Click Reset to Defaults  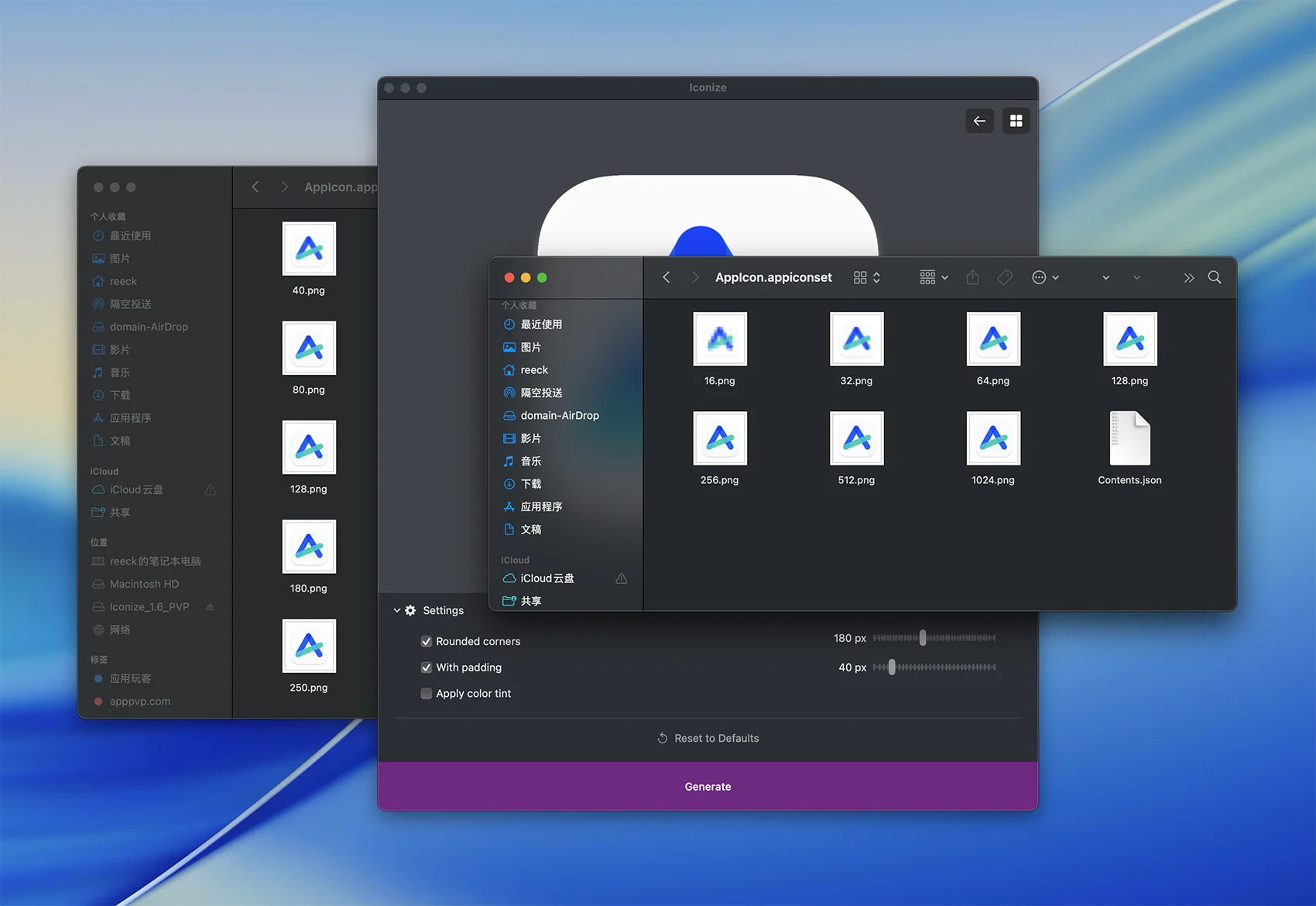click(708, 738)
